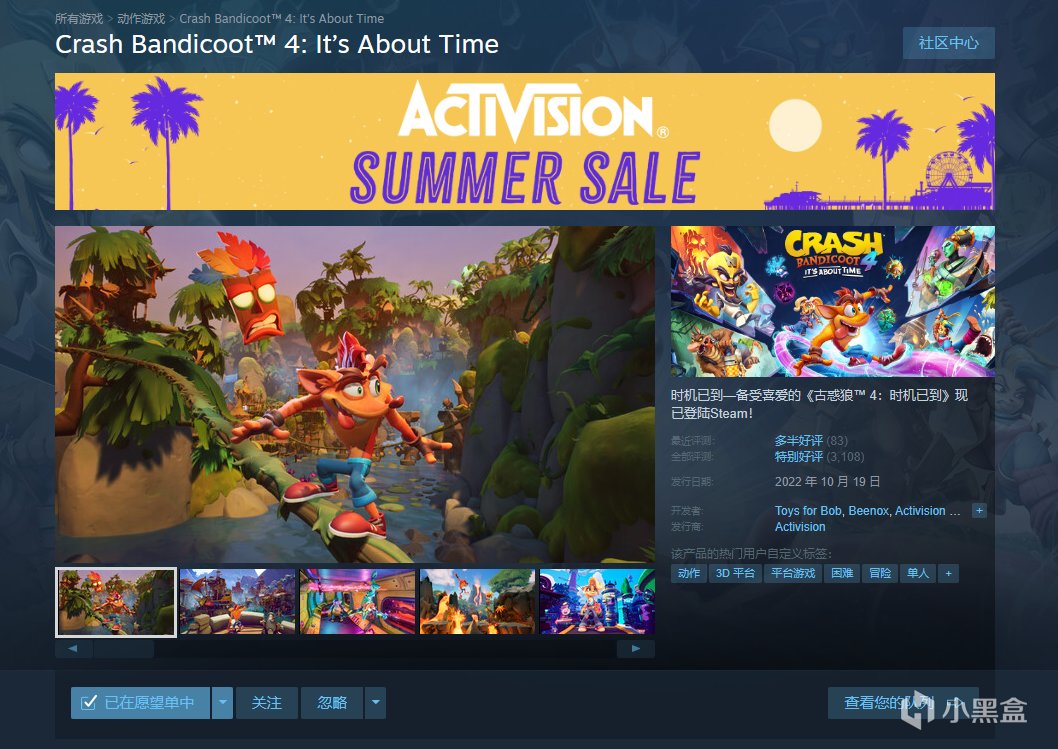The height and width of the screenshot is (749, 1058).
Task: Open the 所有游戏 breadcrumb
Action: coord(79,19)
